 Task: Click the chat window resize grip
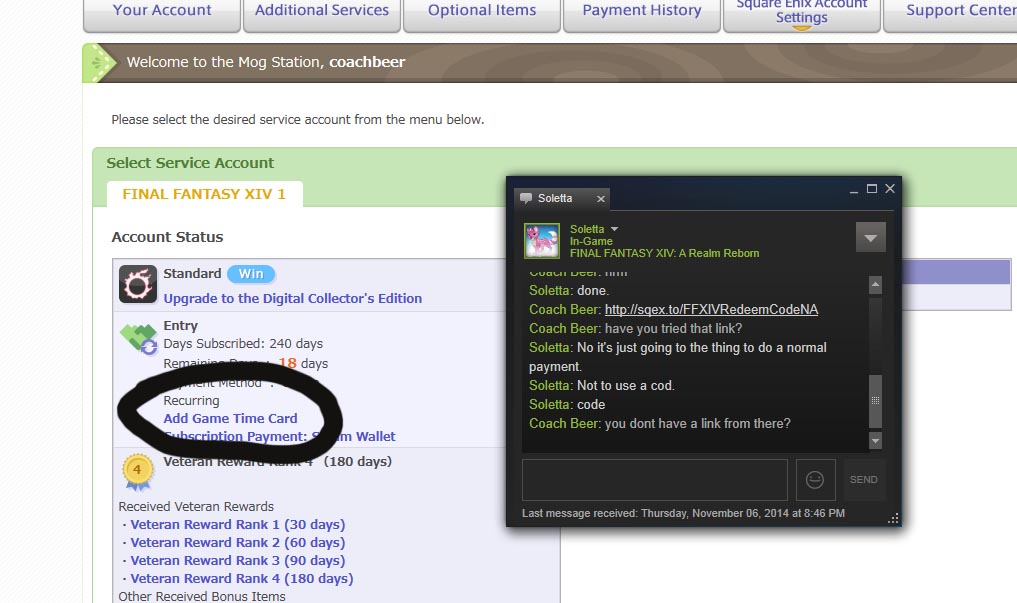pyautogui.click(x=893, y=518)
